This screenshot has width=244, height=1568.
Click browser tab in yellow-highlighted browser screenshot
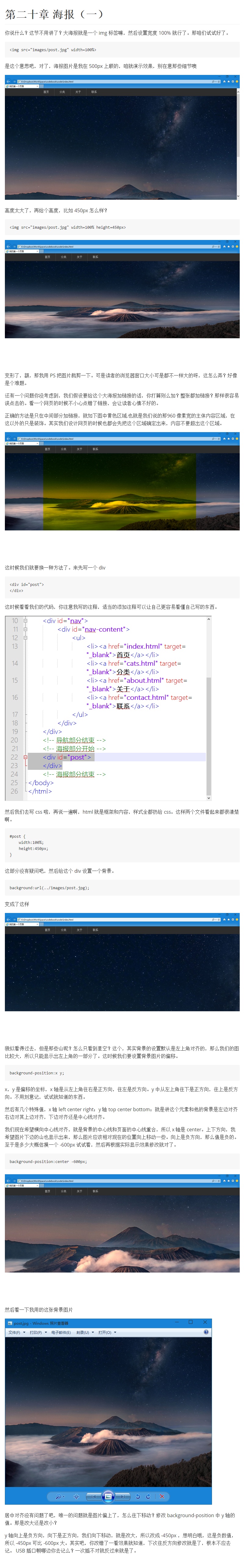tap(21, 444)
